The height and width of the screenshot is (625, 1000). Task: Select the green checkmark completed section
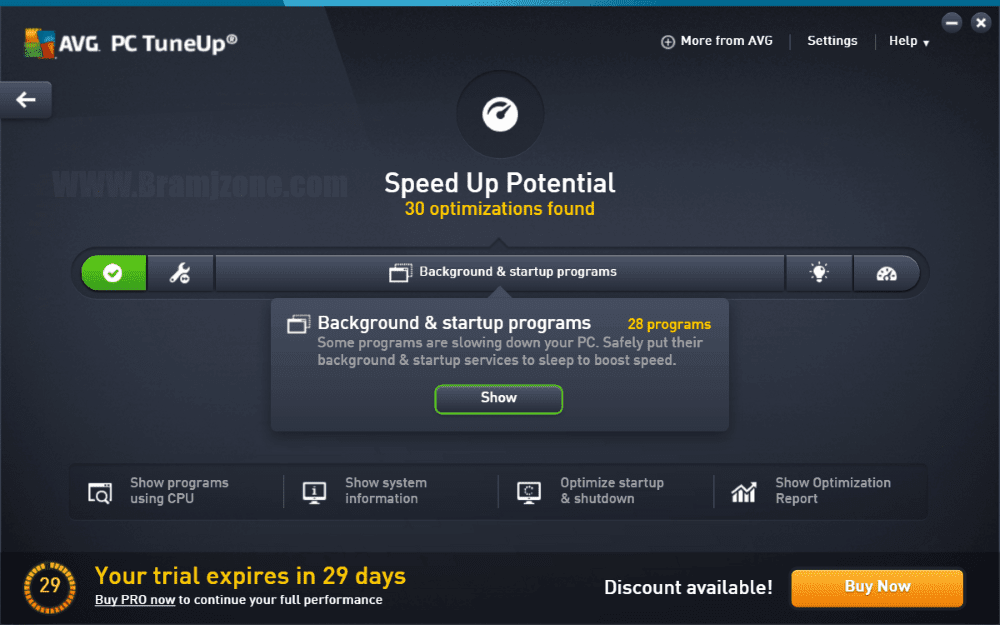(x=114, y=273)
